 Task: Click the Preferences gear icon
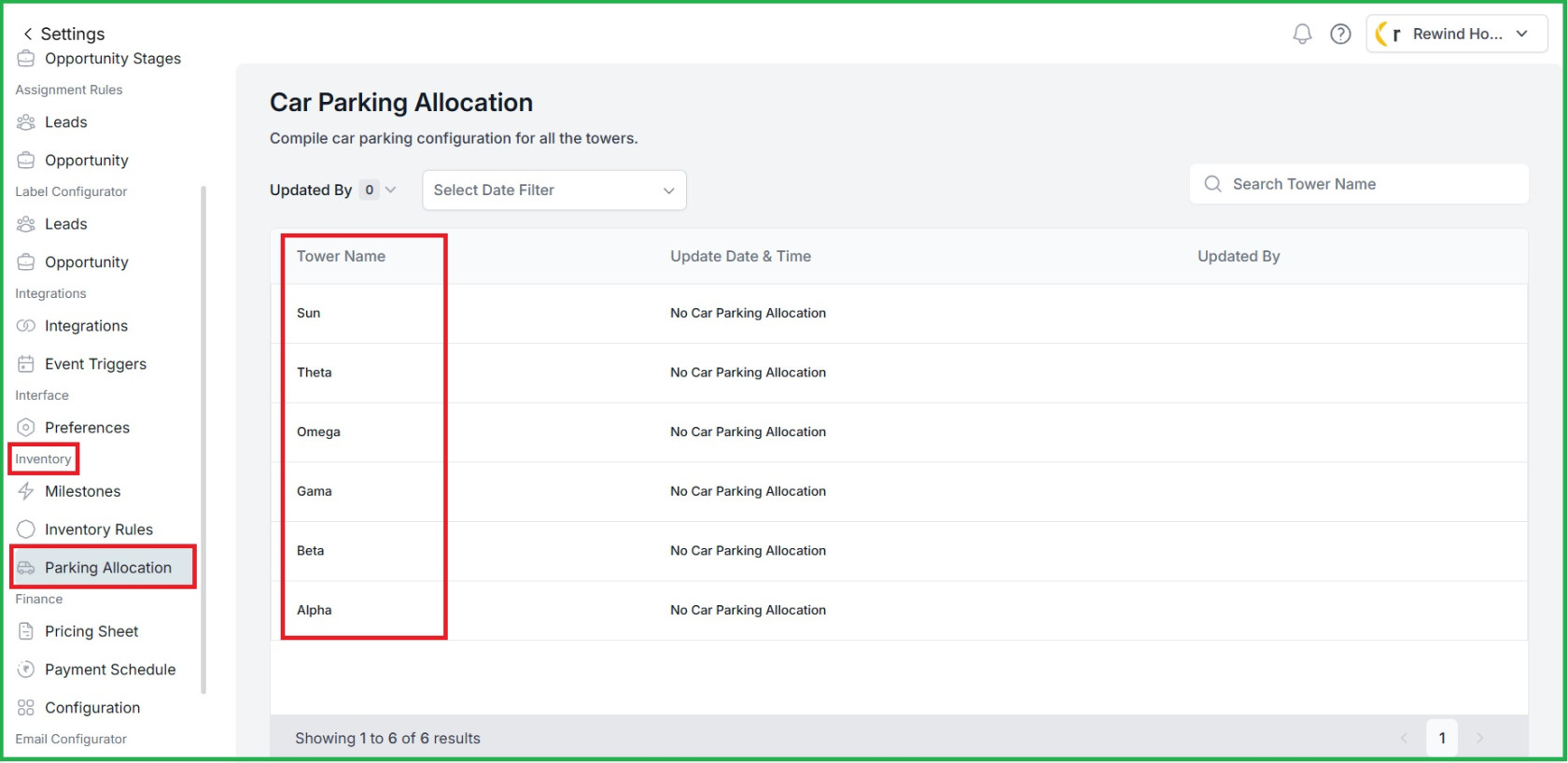coord(26,428)
